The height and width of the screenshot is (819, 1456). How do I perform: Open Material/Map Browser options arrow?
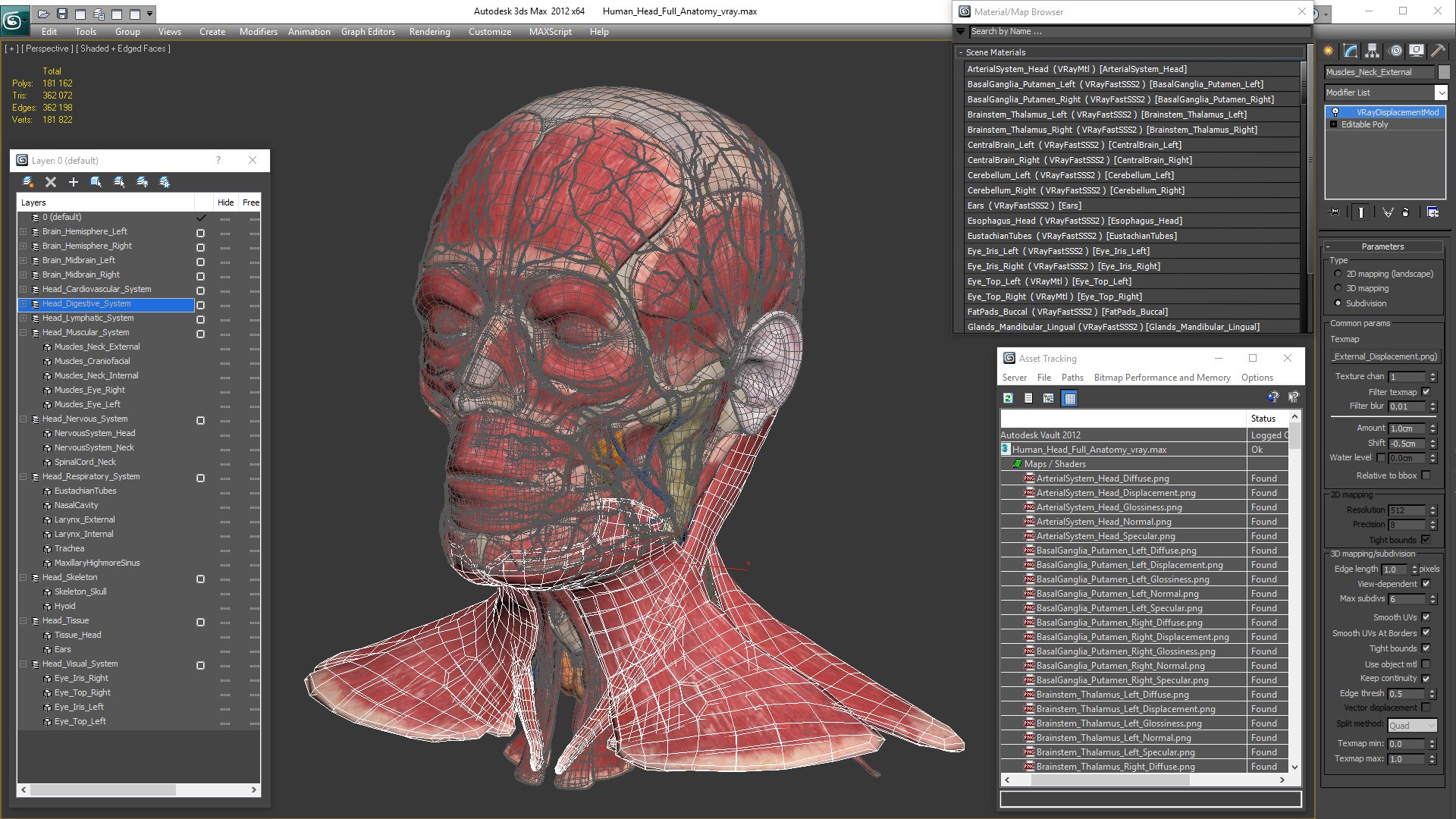tap(961, 32)
